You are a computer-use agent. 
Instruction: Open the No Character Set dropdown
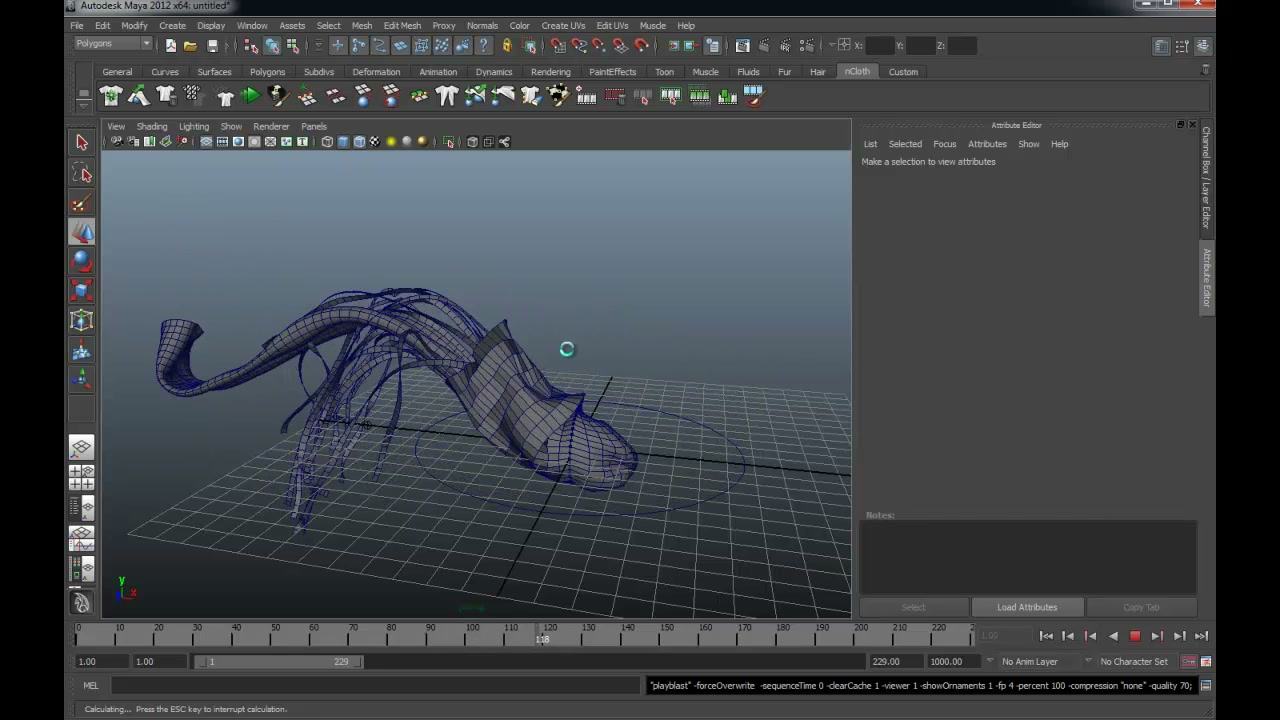(1133, 662)
